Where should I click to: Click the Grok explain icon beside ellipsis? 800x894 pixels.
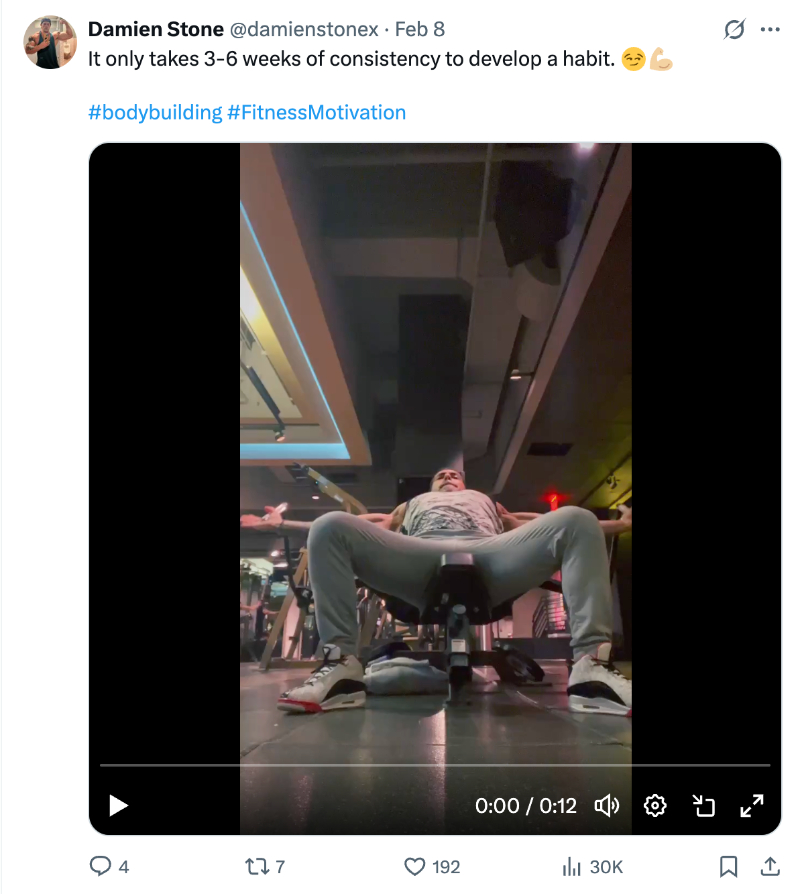734,29
